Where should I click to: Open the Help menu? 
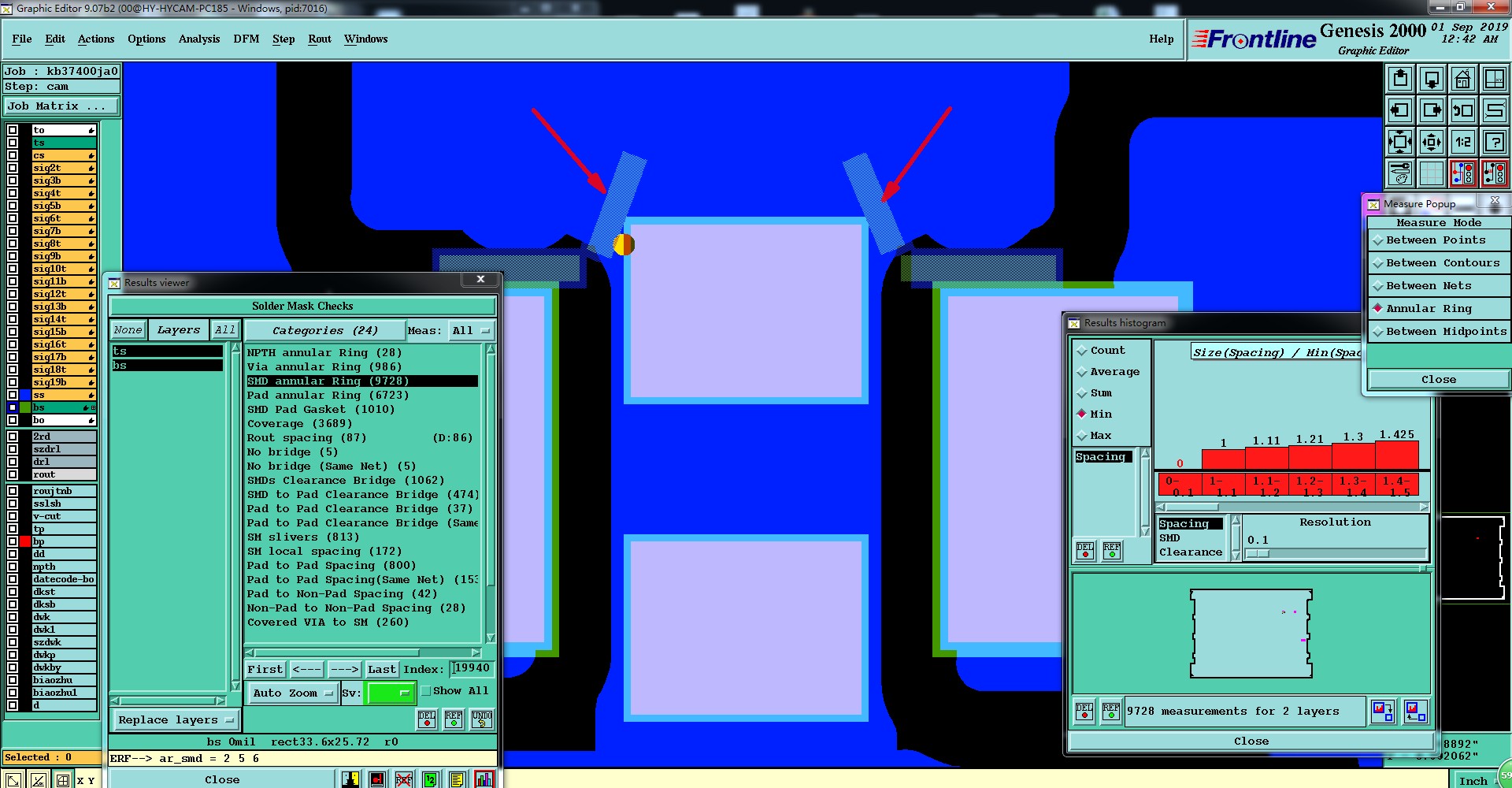click(x=1161, y=39)
